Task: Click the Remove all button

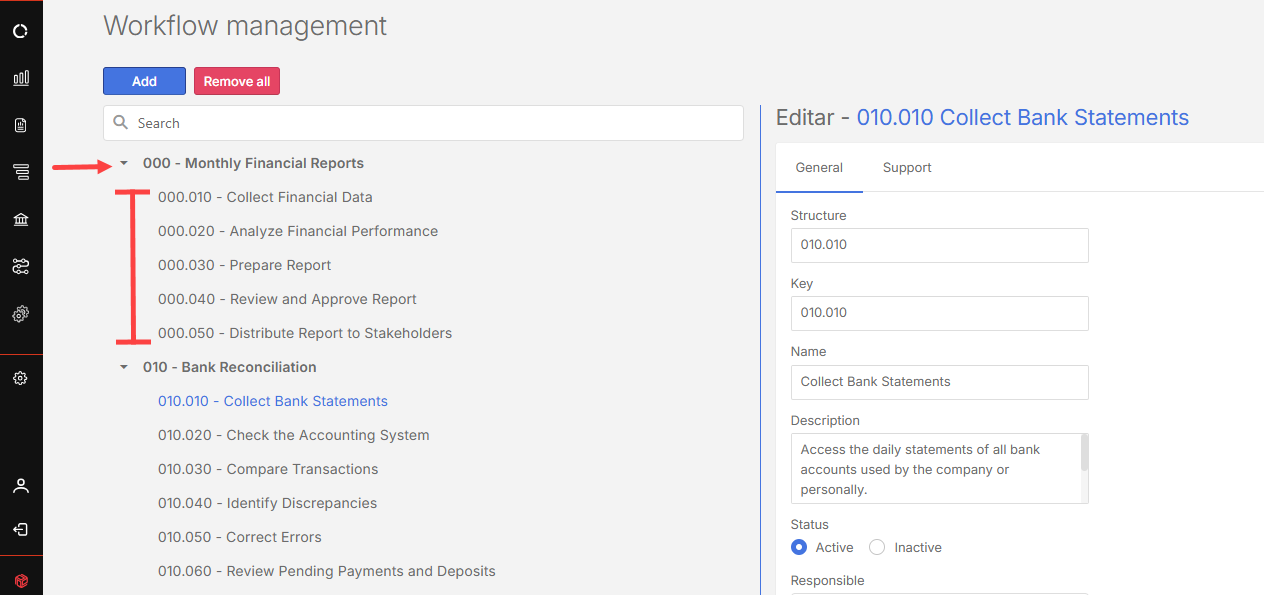Action: 237,81
